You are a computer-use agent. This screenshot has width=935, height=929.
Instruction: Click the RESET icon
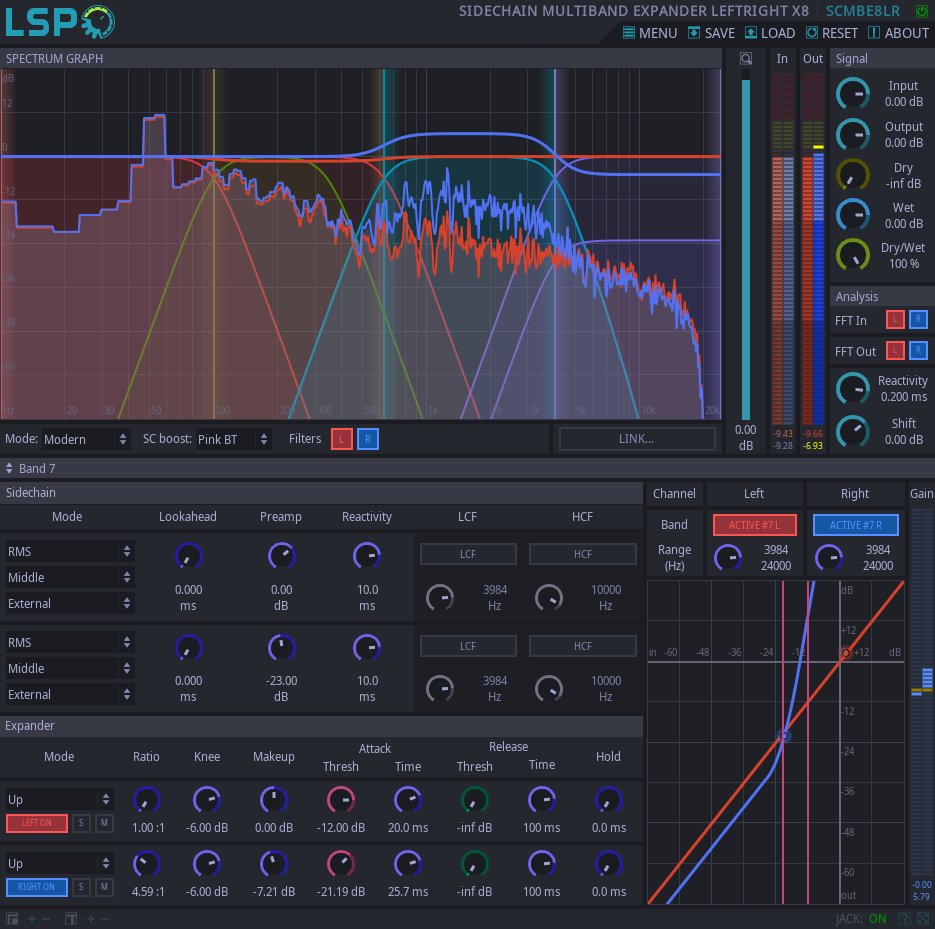pyautogui.click(x=812, y=33)
